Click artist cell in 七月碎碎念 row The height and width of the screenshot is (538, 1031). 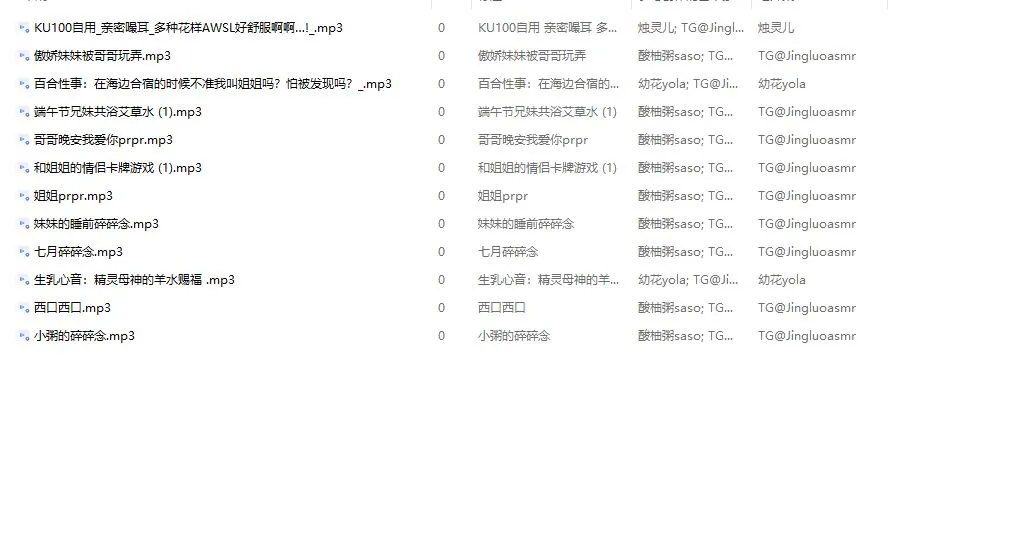coord(684,251)
